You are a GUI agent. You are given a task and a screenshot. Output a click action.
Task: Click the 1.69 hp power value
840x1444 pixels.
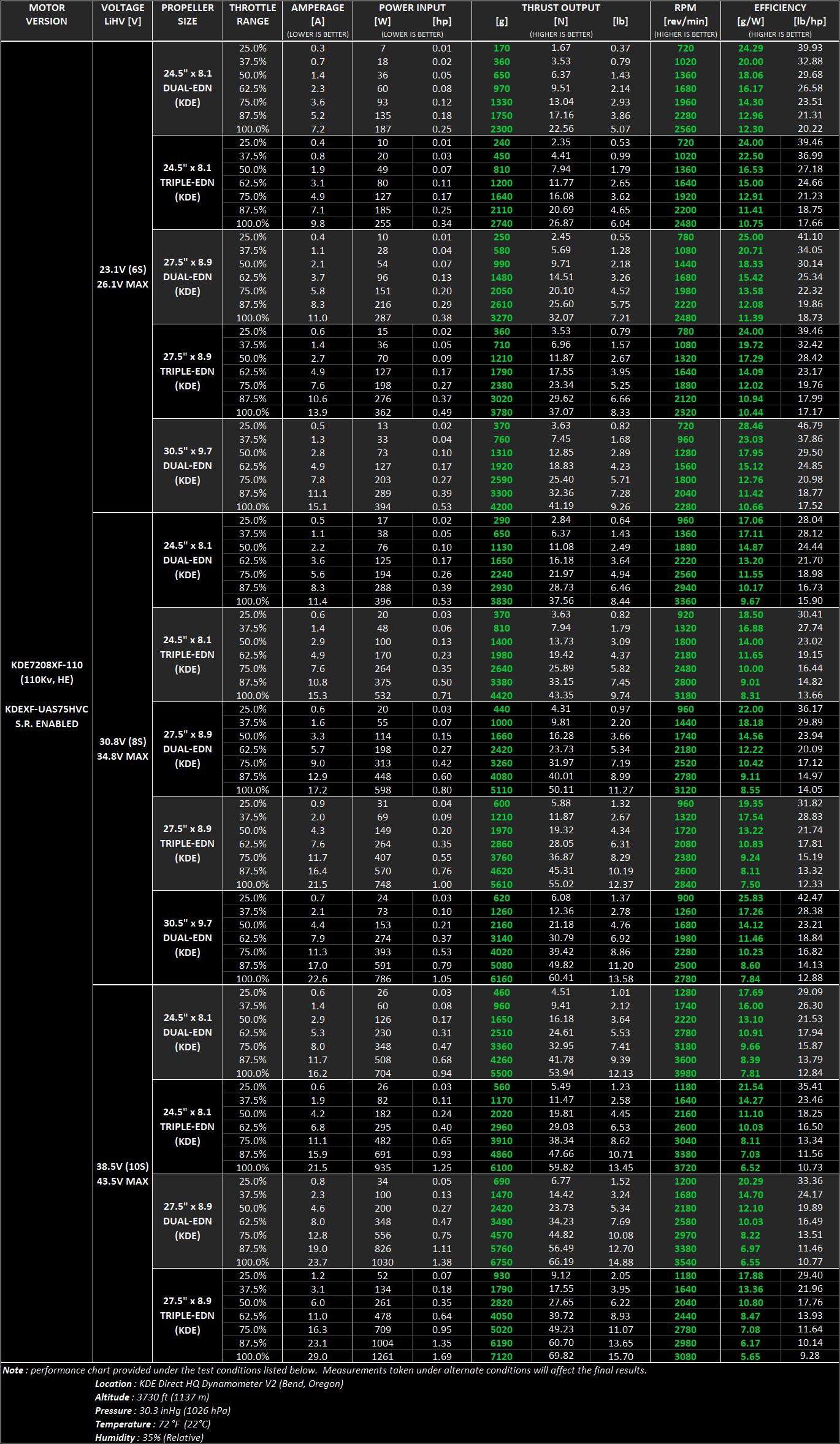coord(442,1356)
